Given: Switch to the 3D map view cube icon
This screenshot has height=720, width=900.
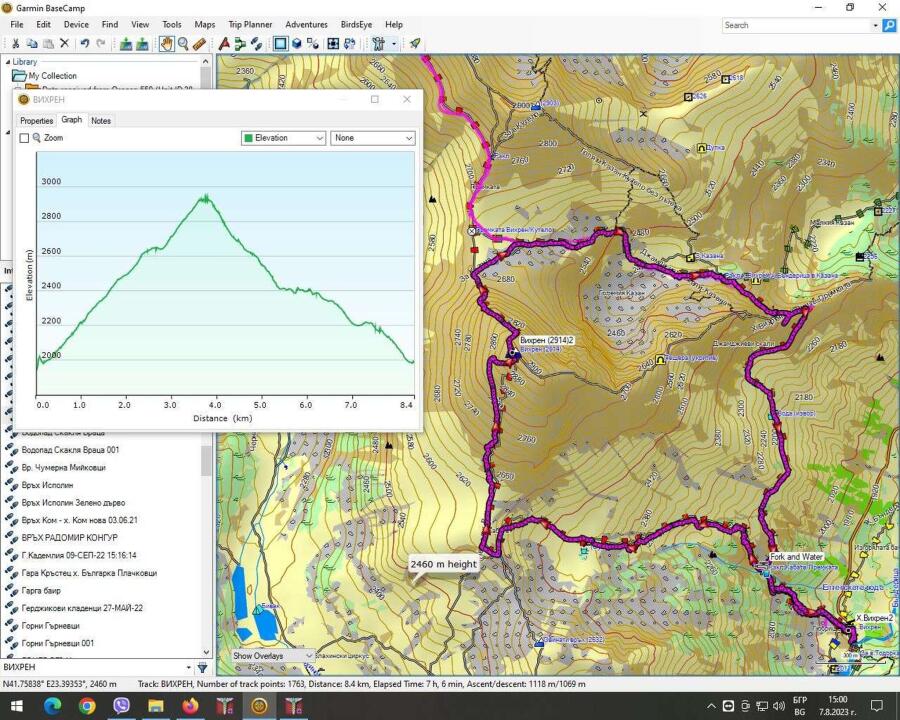Looking at the screenshot, I should click(297, 44).
